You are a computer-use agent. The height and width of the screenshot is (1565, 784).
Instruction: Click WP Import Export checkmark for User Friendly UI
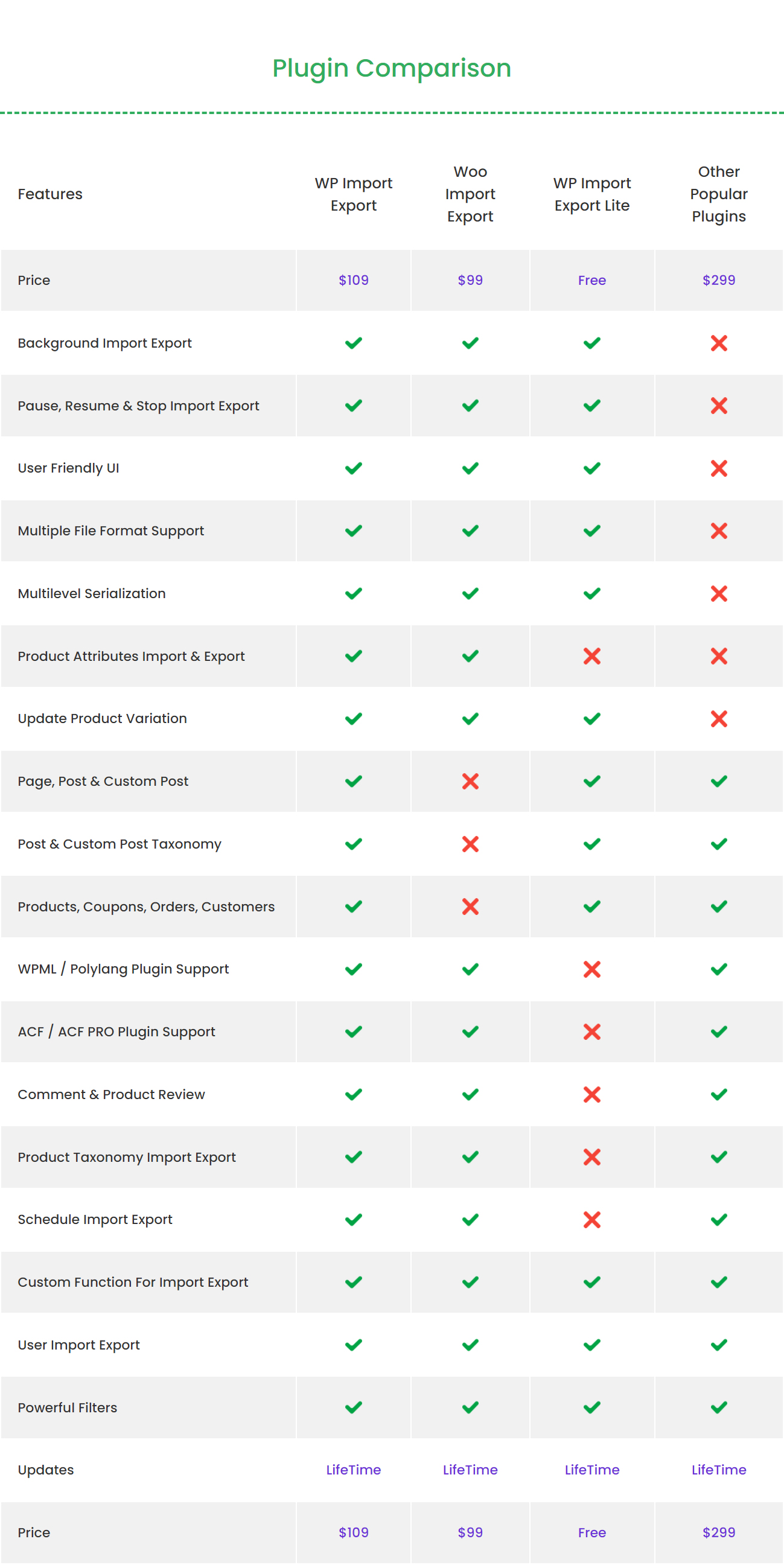coord(353,468)
